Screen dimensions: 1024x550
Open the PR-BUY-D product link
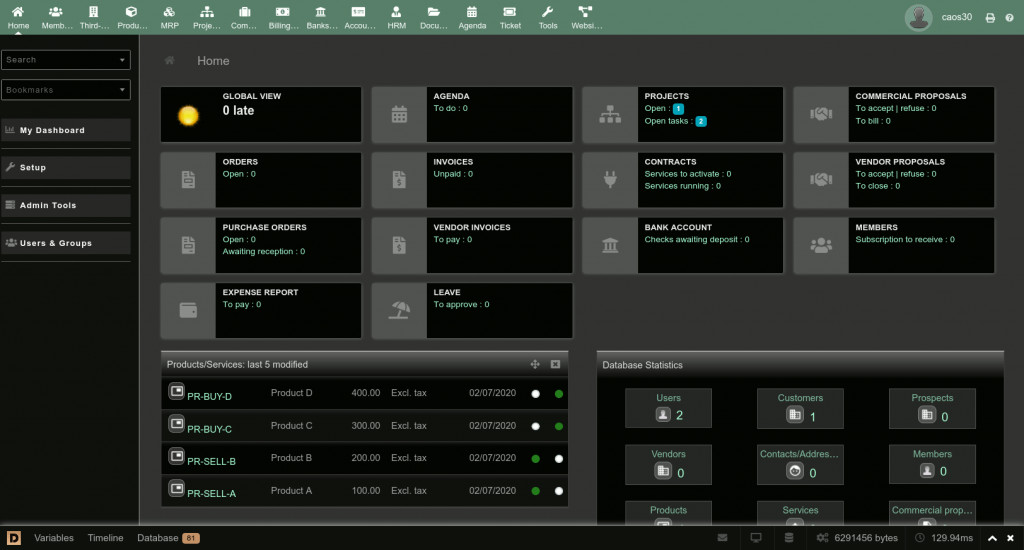pos(209,397)
